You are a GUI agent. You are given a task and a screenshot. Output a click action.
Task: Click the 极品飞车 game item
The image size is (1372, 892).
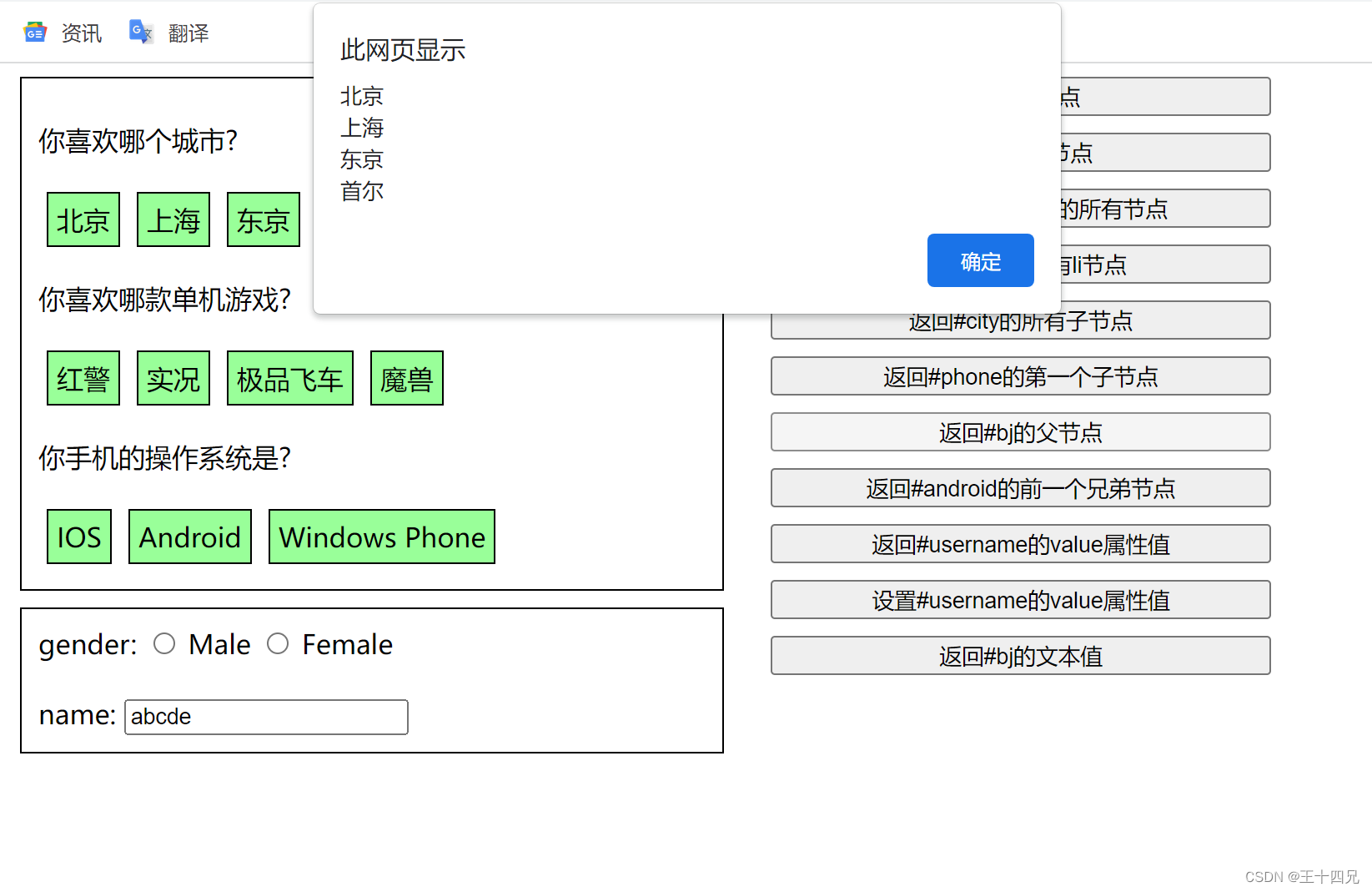click(x=290, y=378)
